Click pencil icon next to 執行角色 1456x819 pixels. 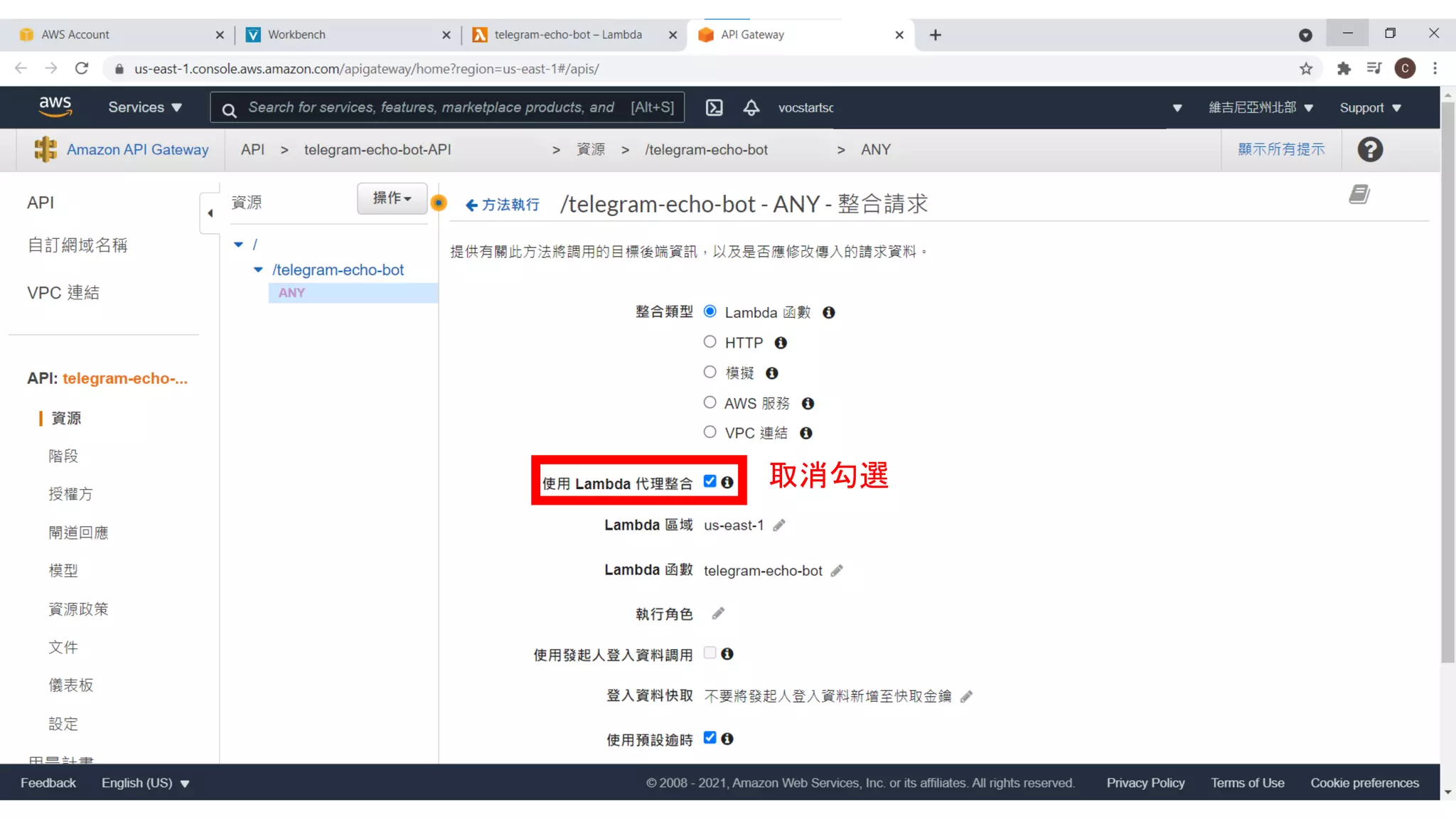pos(718,614)
